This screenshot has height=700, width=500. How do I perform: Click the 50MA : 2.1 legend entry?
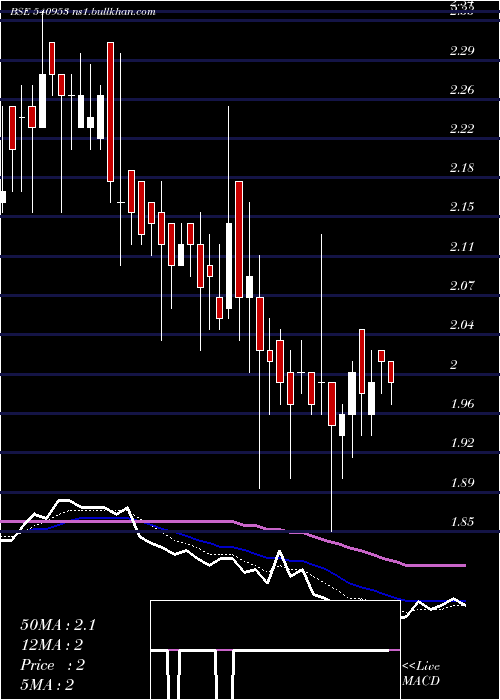coord(58,625)
